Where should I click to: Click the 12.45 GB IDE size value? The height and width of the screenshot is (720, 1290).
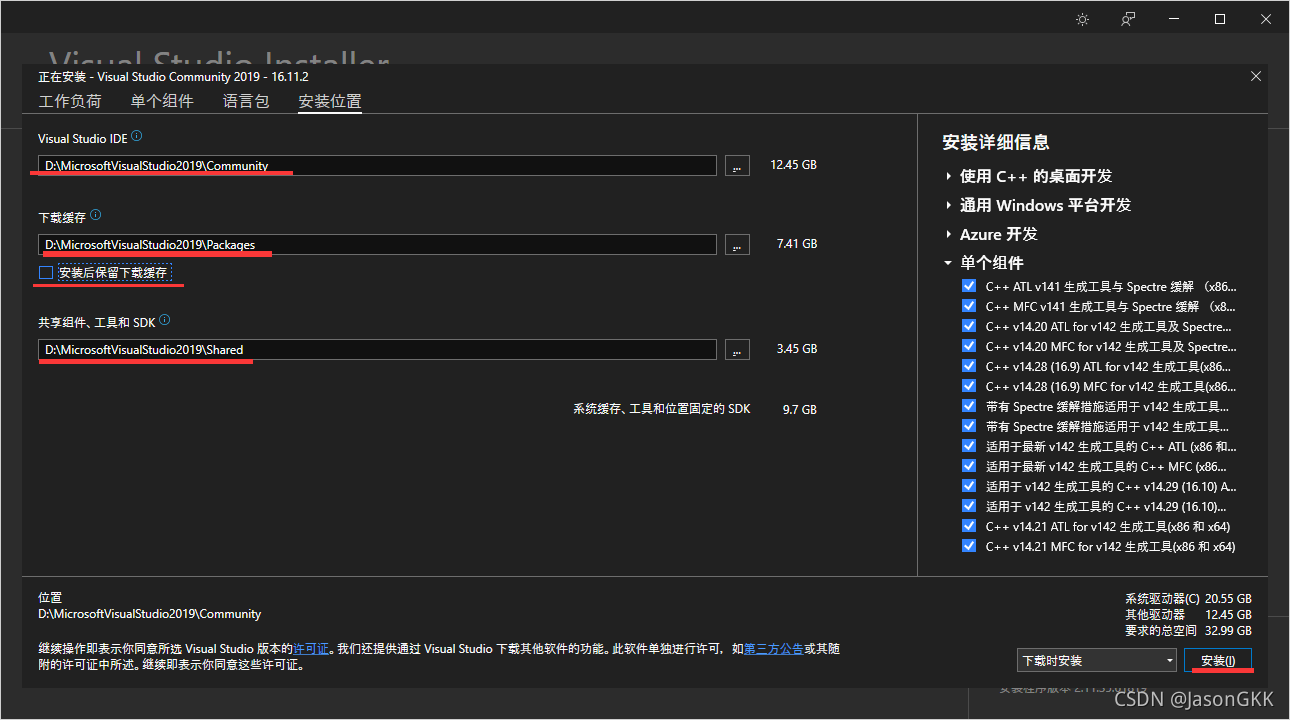tap(793, 164)
